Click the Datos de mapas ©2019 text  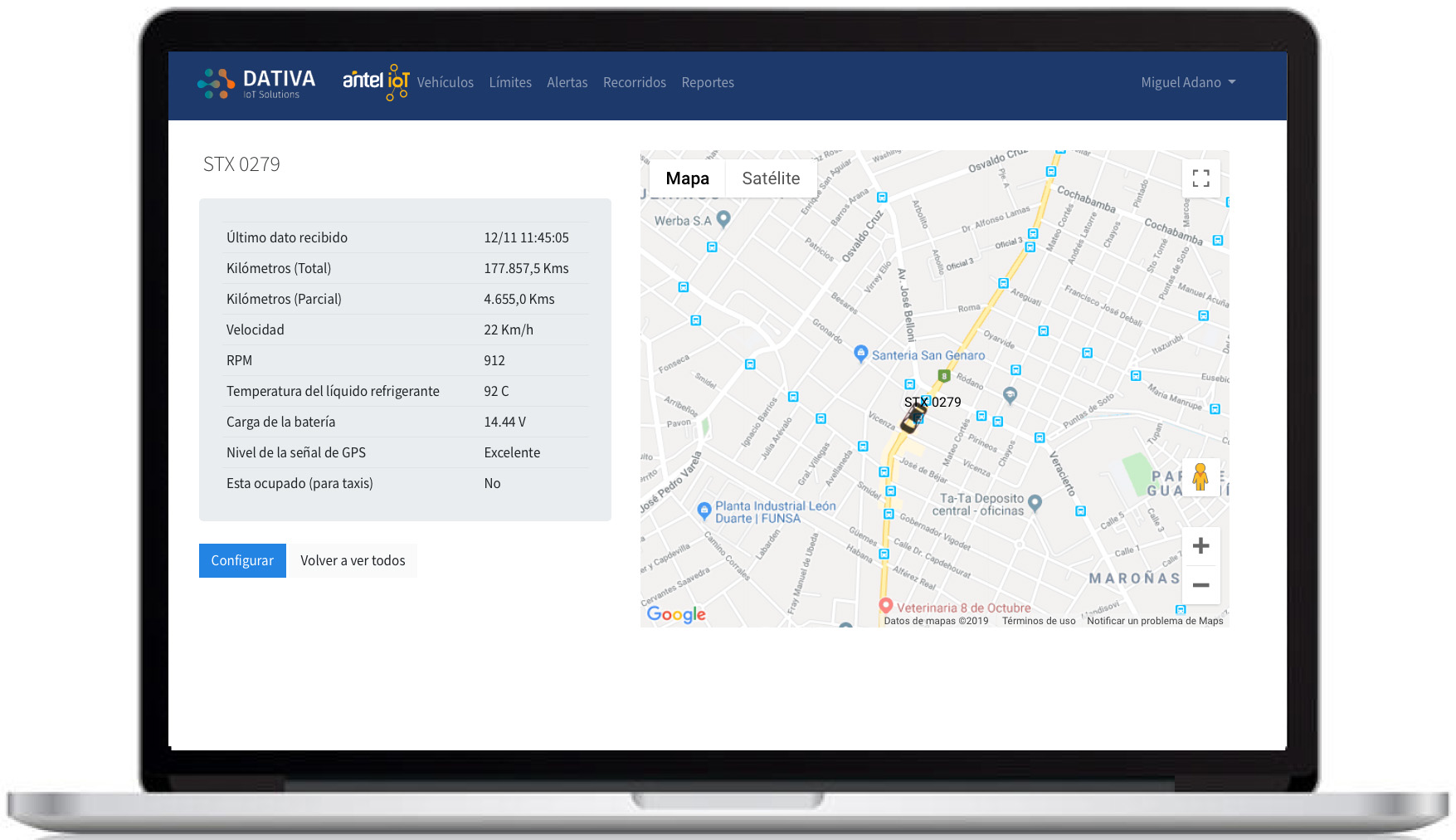936,621
